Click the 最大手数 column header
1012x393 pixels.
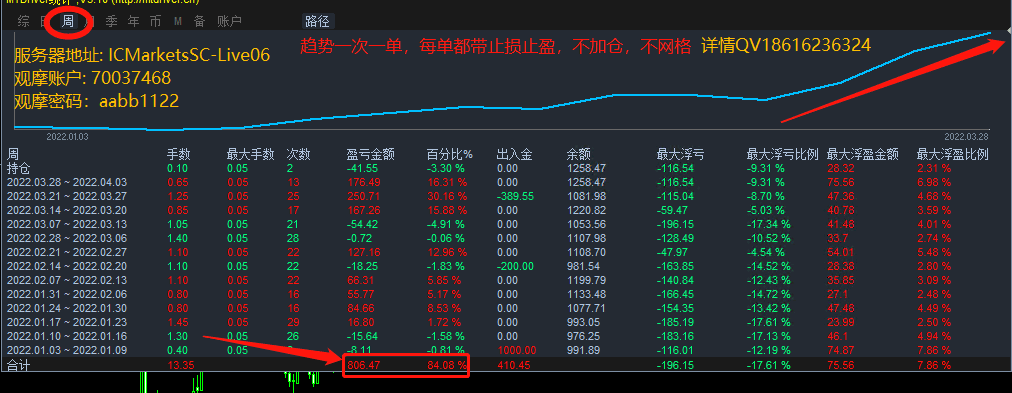[x=249, y=154]
